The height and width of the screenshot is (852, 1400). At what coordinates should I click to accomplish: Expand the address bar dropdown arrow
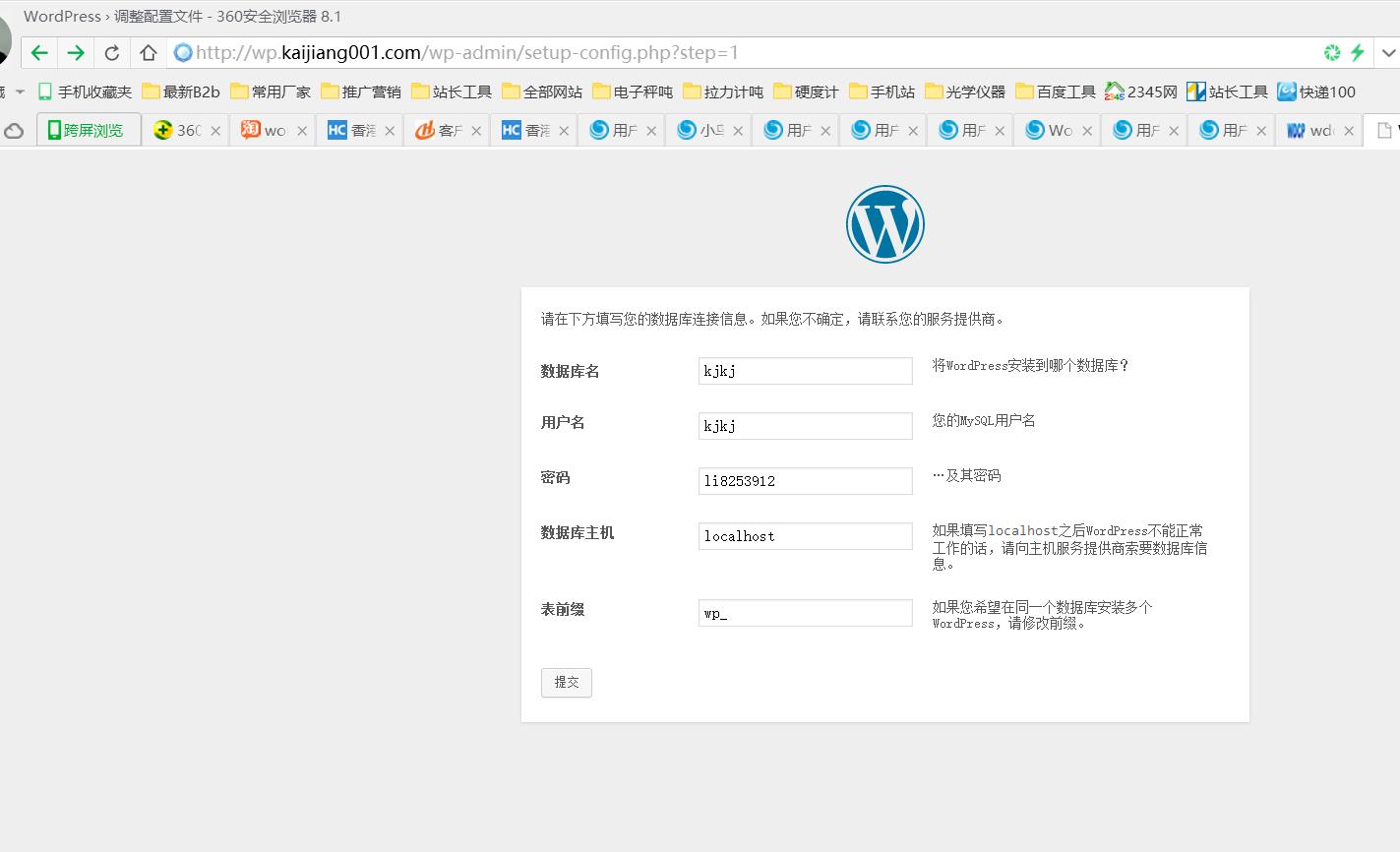(x=1389, y=53)
